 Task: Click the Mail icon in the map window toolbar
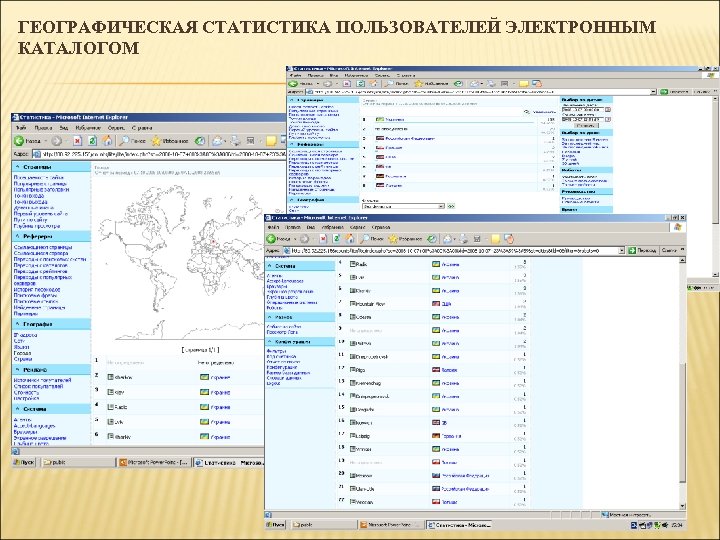[x=217, y=141]
